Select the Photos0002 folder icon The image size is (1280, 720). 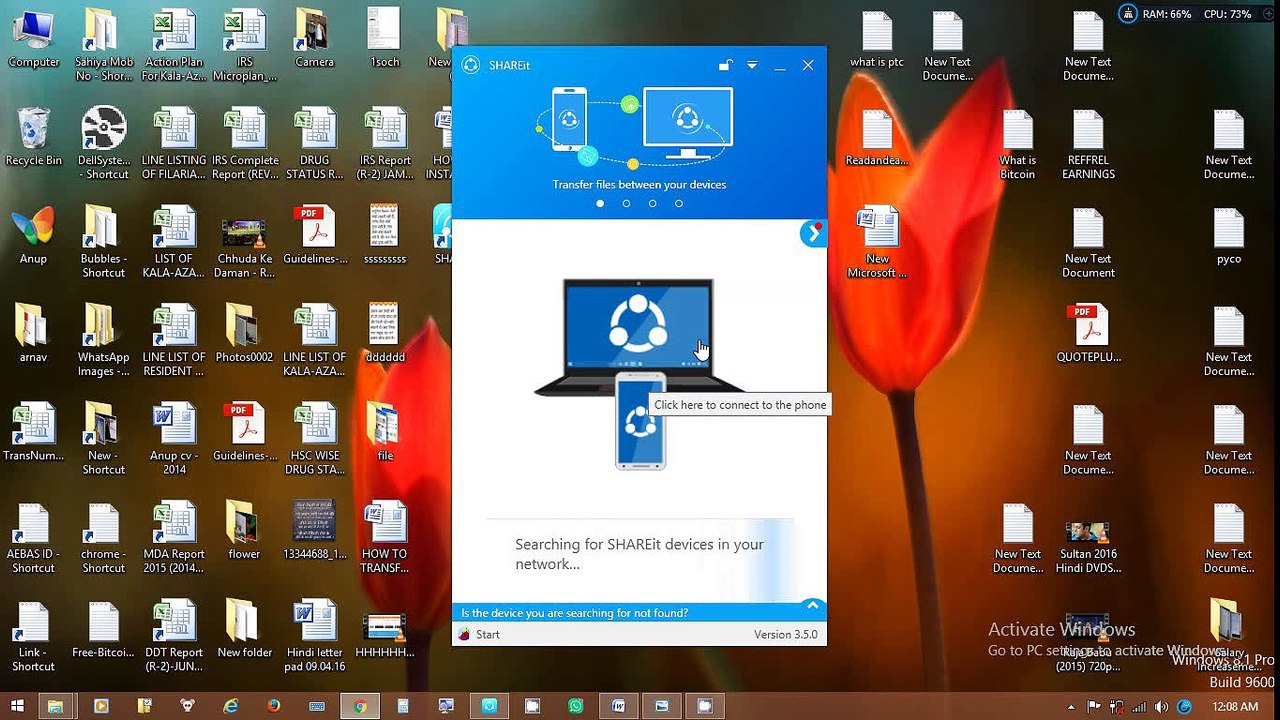[x=244, y=334]
